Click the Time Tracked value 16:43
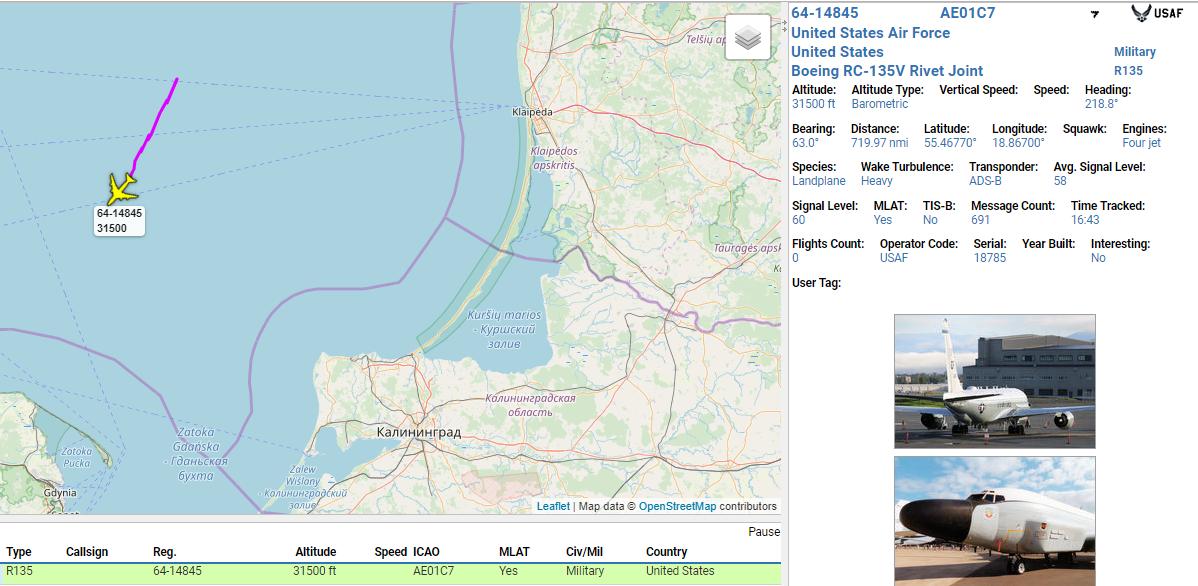Viewport: 1198px width, 586px height. click(1085, 220)
